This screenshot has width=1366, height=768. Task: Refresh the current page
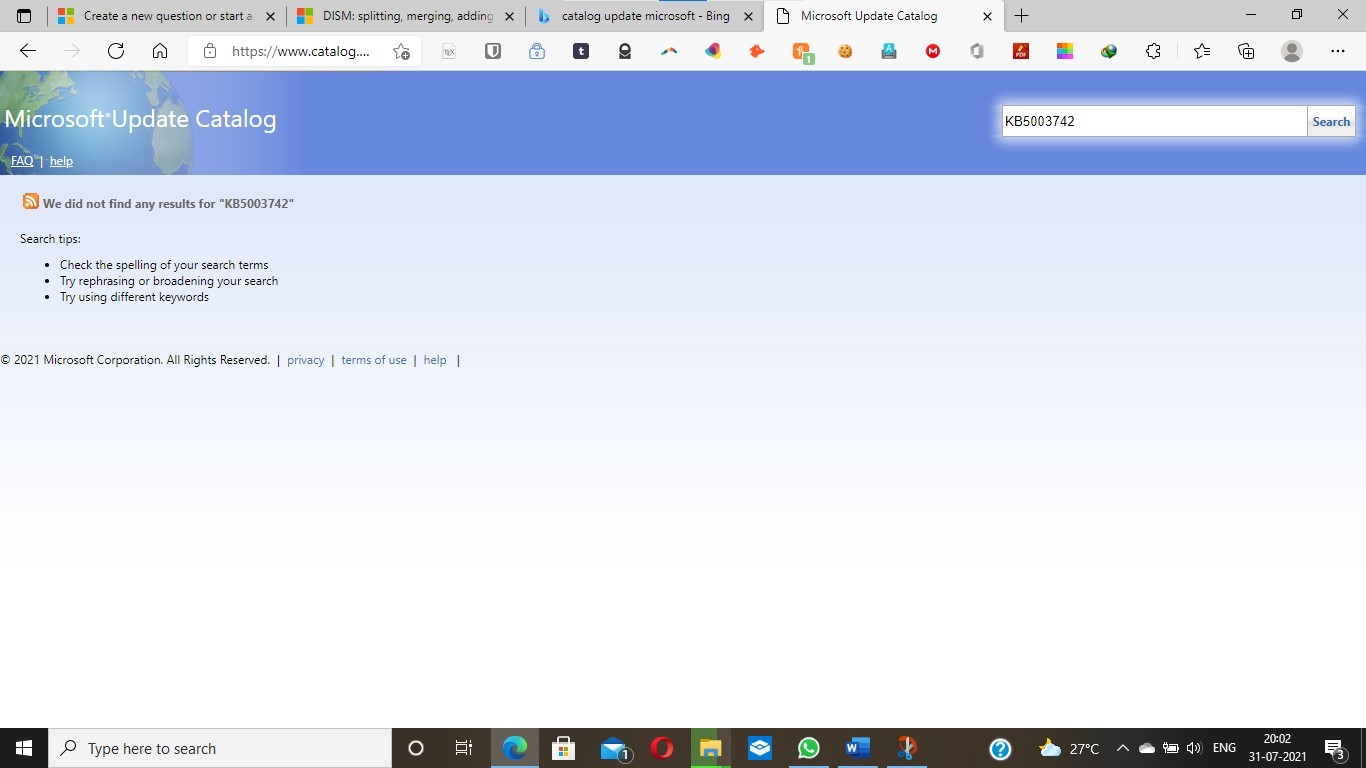(x=116, y=51)
